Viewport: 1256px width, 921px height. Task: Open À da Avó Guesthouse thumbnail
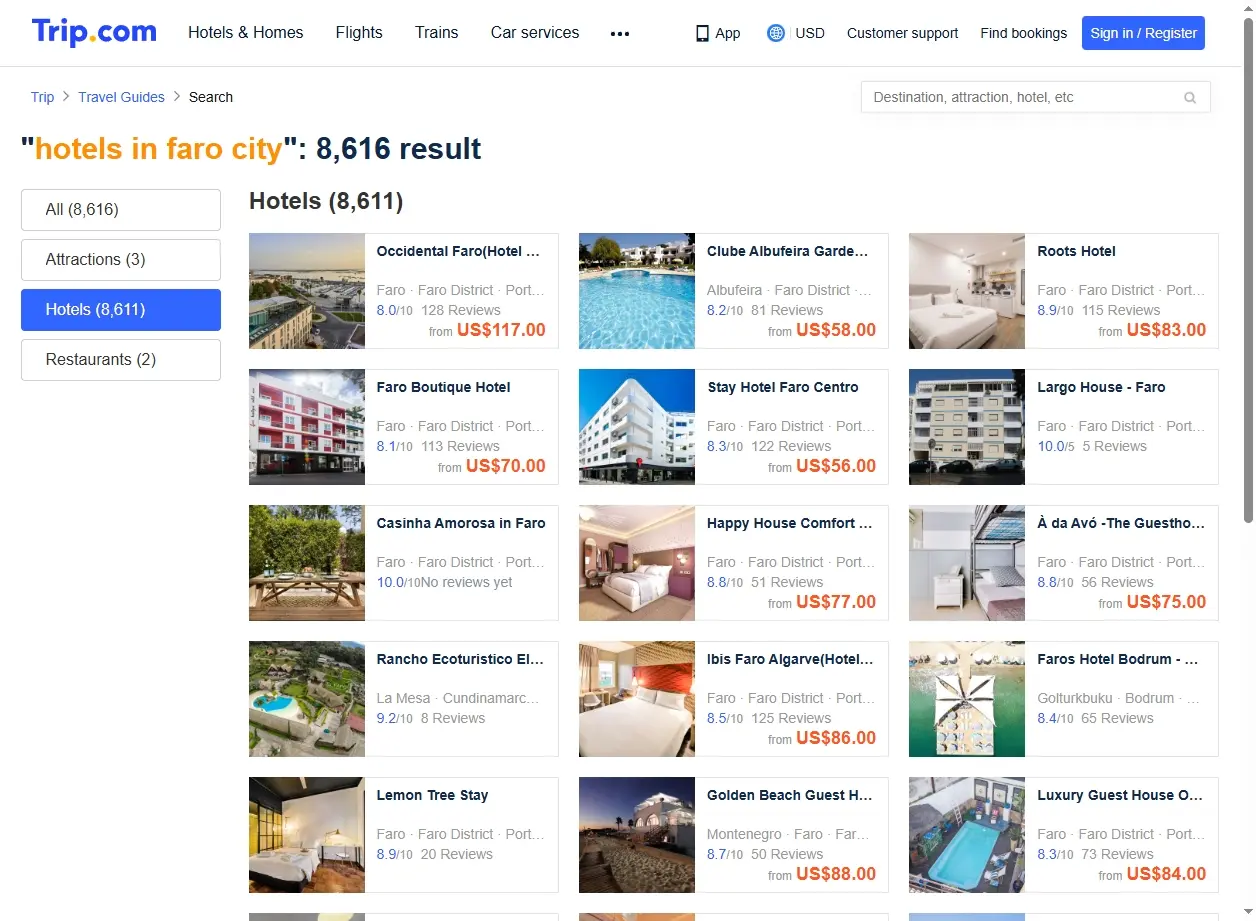tap(967, 563)
